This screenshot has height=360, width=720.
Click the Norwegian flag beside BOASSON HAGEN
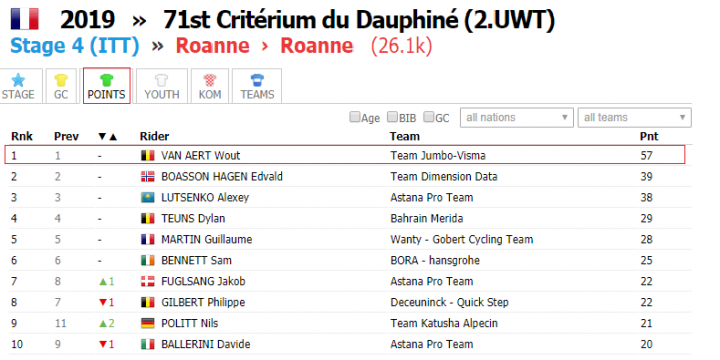point(147,177)
